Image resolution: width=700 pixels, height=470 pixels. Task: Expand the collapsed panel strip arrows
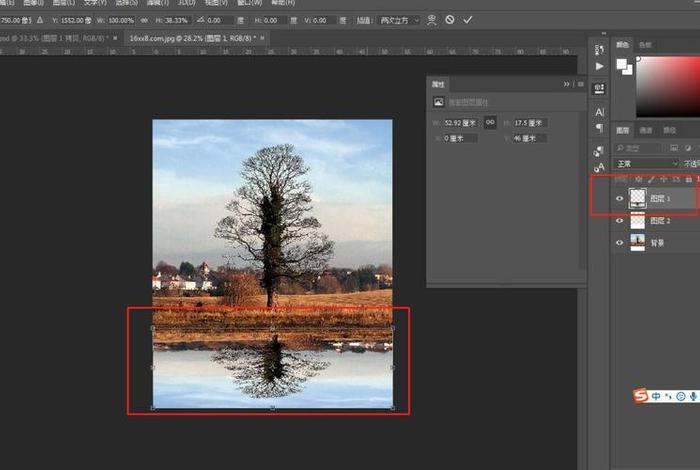coord(604,33)
